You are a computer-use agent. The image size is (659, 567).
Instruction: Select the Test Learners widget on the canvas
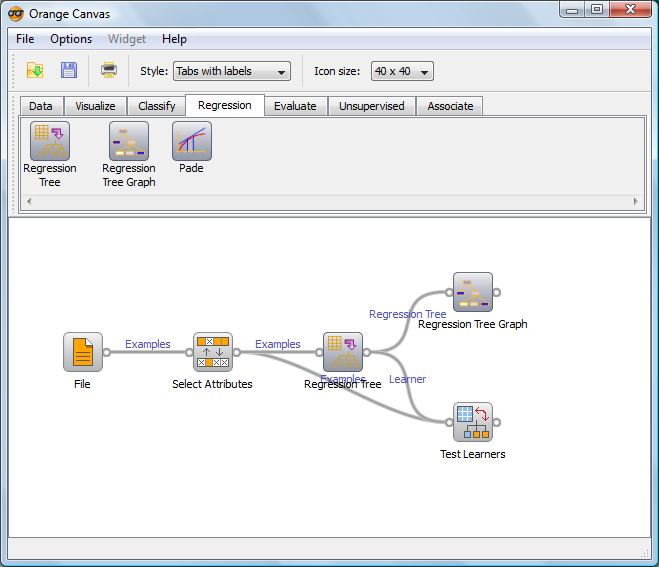pyautogui.click(x=473, y=422)
